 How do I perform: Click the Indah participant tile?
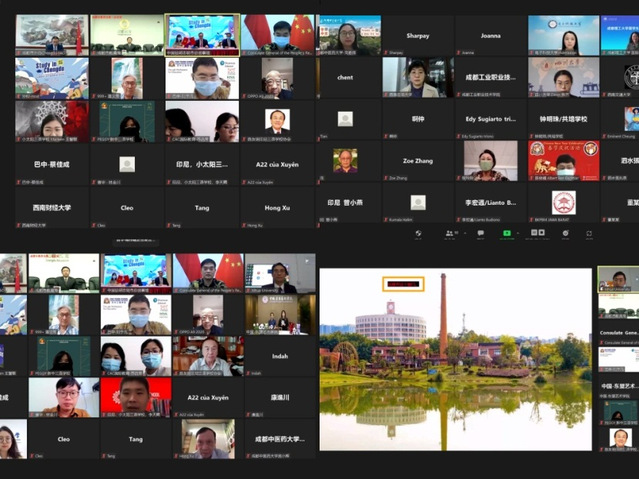tap(279, 357)
